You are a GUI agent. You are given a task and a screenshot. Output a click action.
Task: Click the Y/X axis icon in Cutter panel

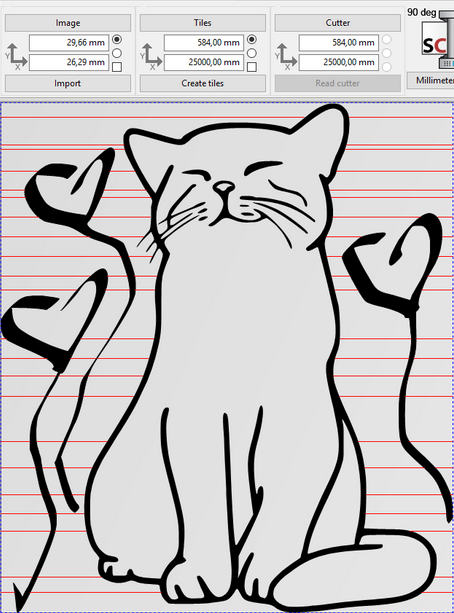pyautogui.click(x=286, y=57)
